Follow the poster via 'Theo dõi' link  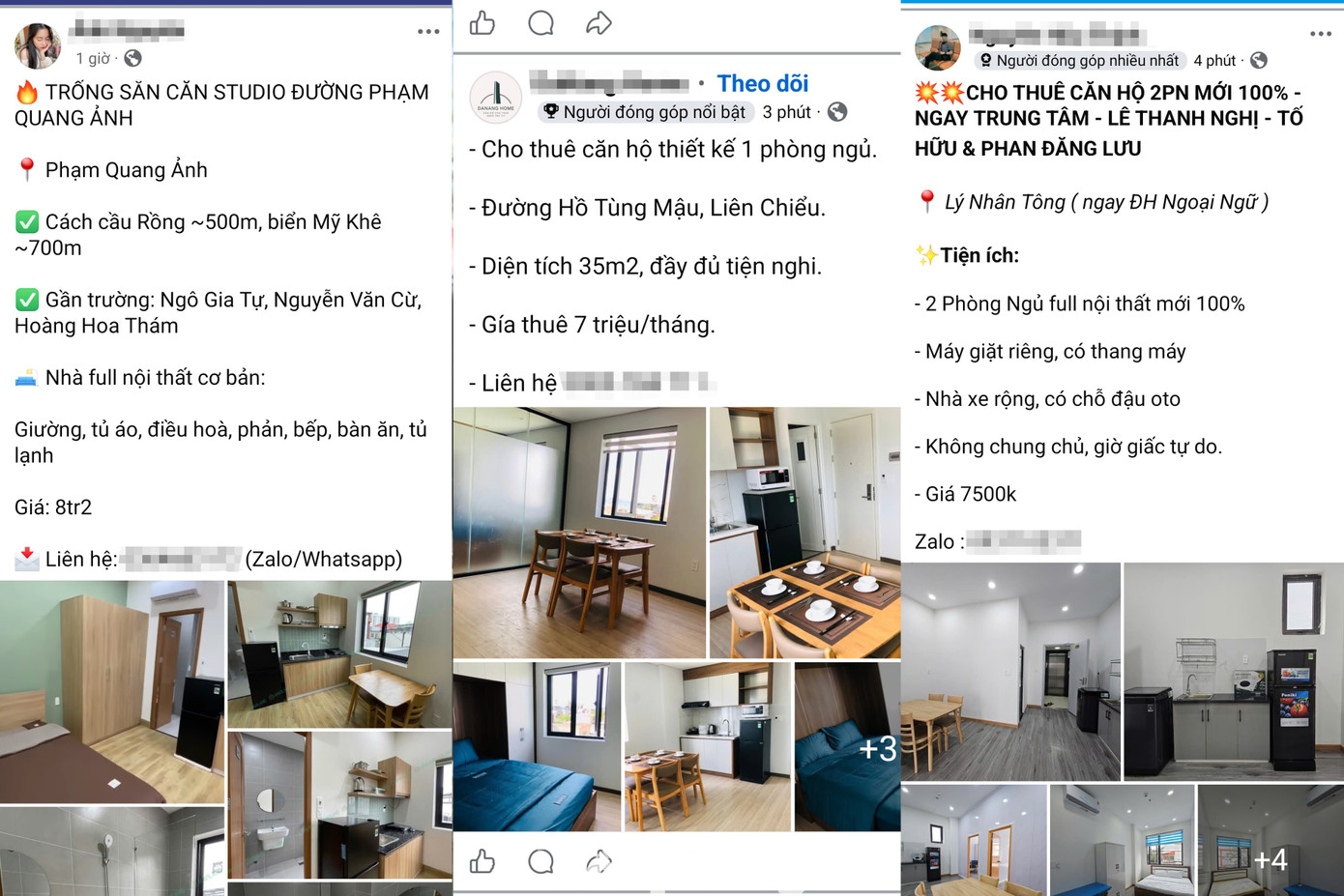762,84
